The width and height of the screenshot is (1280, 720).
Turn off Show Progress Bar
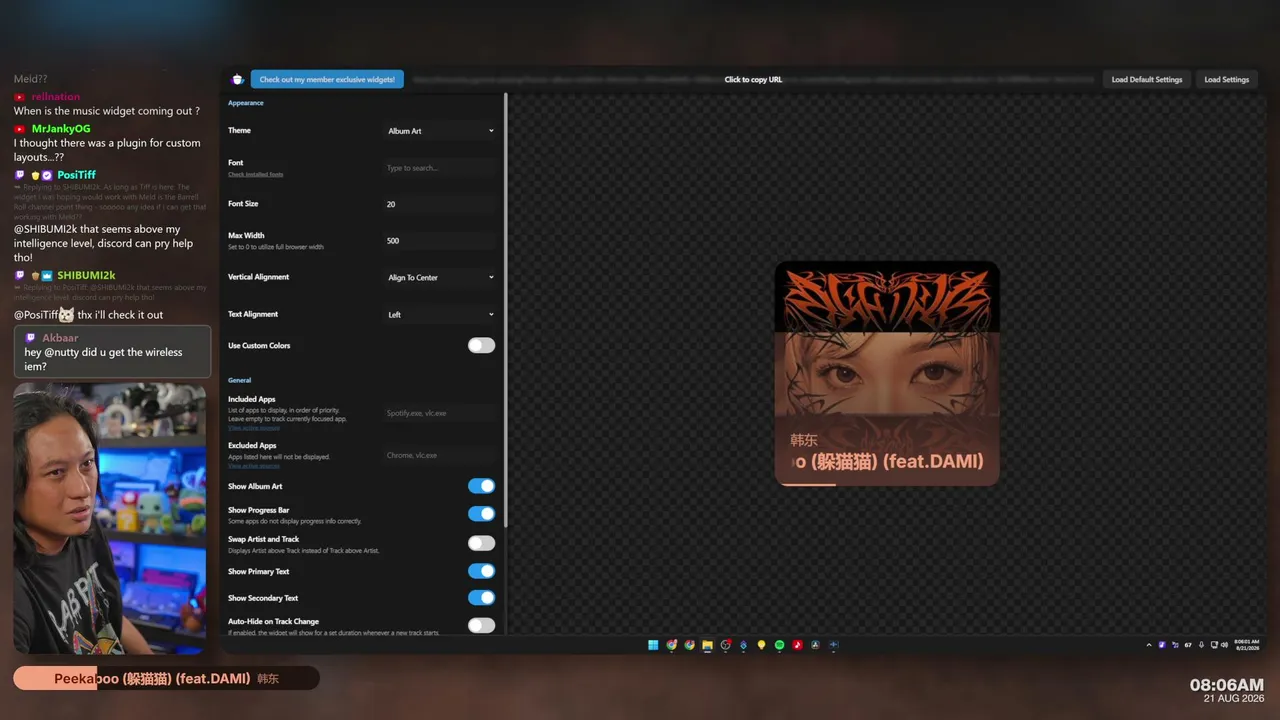click(x=481, y=514)
